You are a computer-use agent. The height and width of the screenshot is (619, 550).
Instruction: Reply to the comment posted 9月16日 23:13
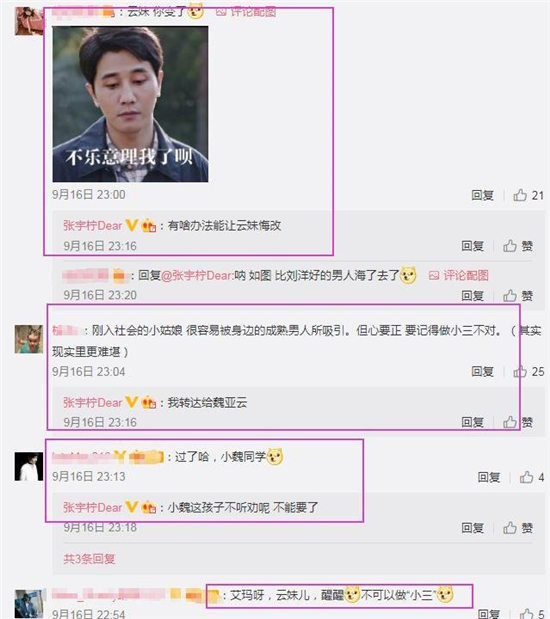pos(489,477)
